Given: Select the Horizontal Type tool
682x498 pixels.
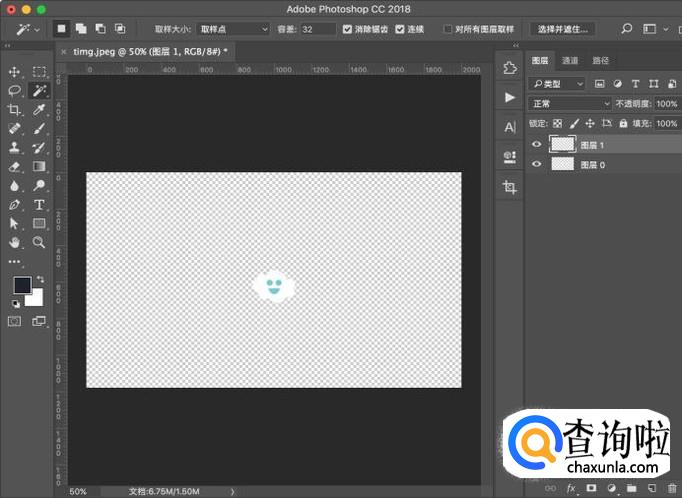Looking at the screenshot, I should click(x=39, y=204).
